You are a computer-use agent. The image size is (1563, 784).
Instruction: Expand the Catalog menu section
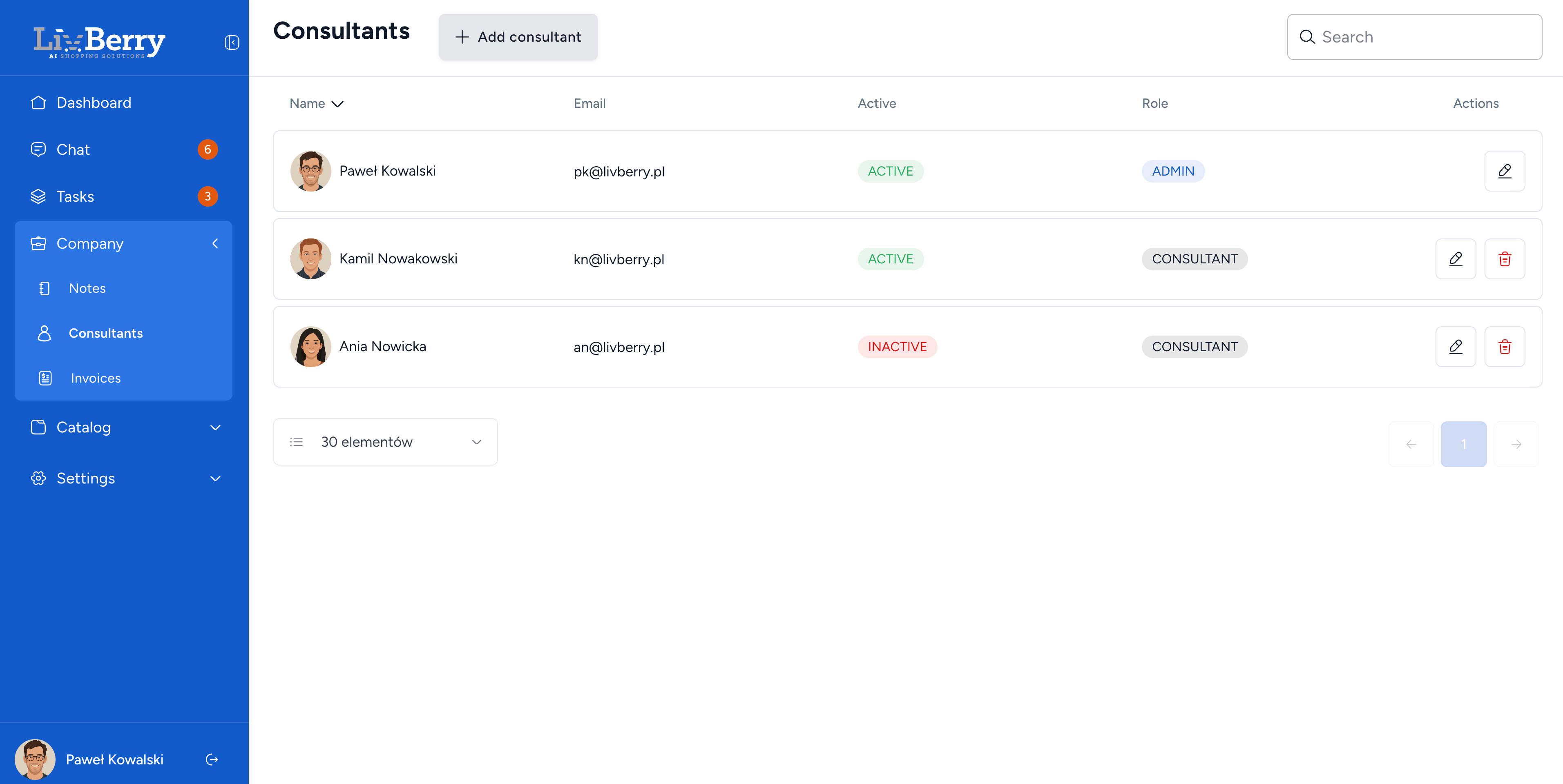click(x=215, y=428)
